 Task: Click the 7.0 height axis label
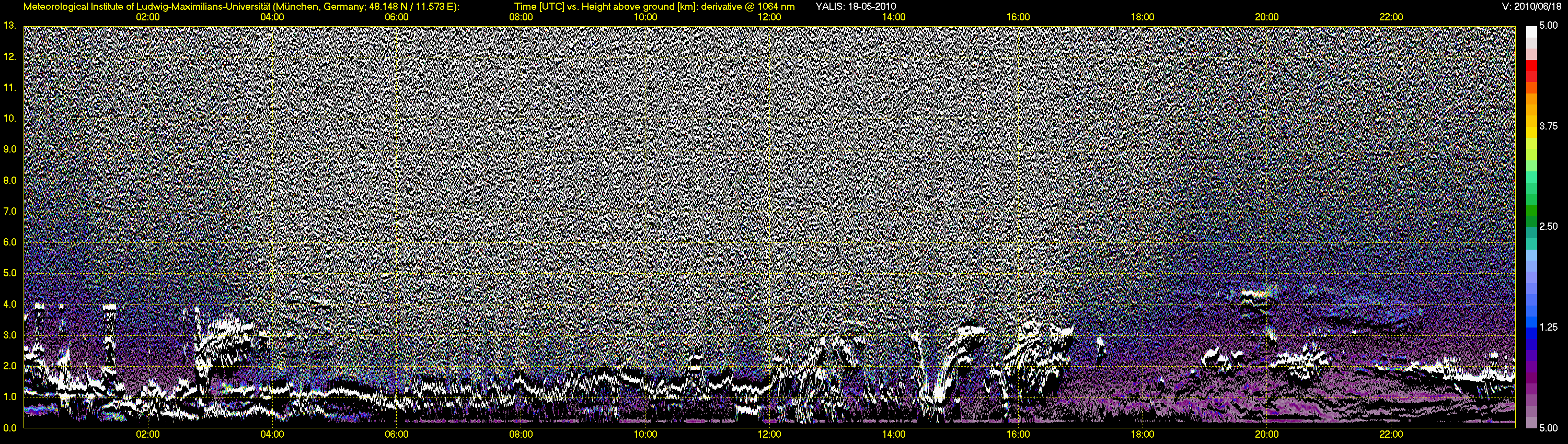9,211
